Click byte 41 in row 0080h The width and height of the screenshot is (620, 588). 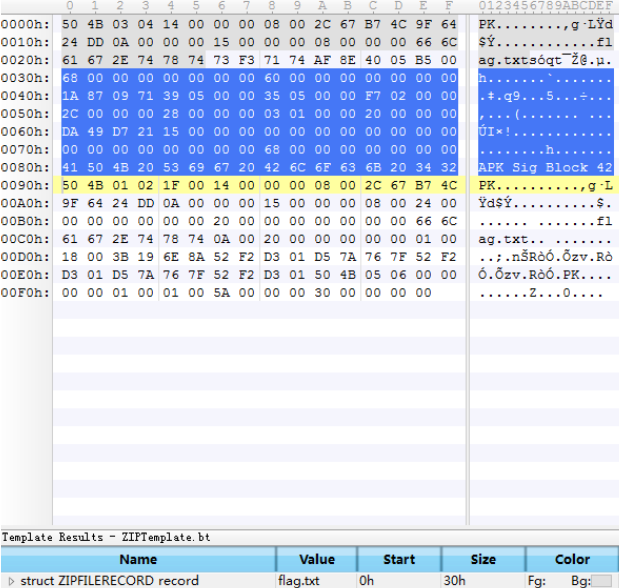point(70,168)
